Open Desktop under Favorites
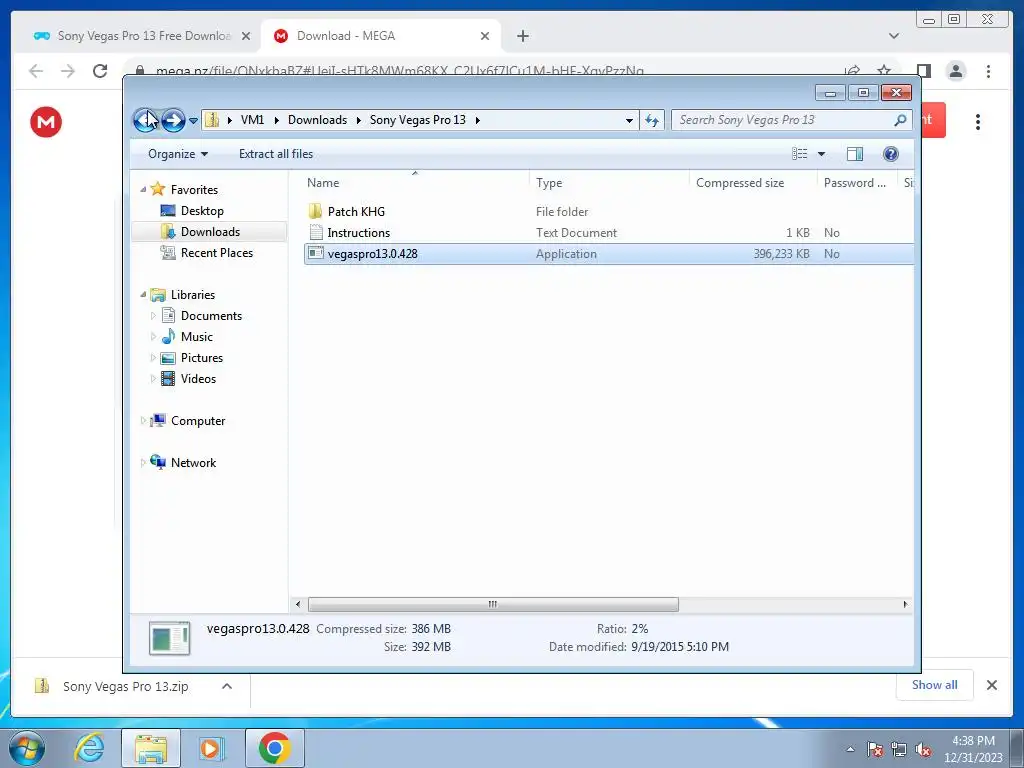1024x768 pixels. point(202,211)
